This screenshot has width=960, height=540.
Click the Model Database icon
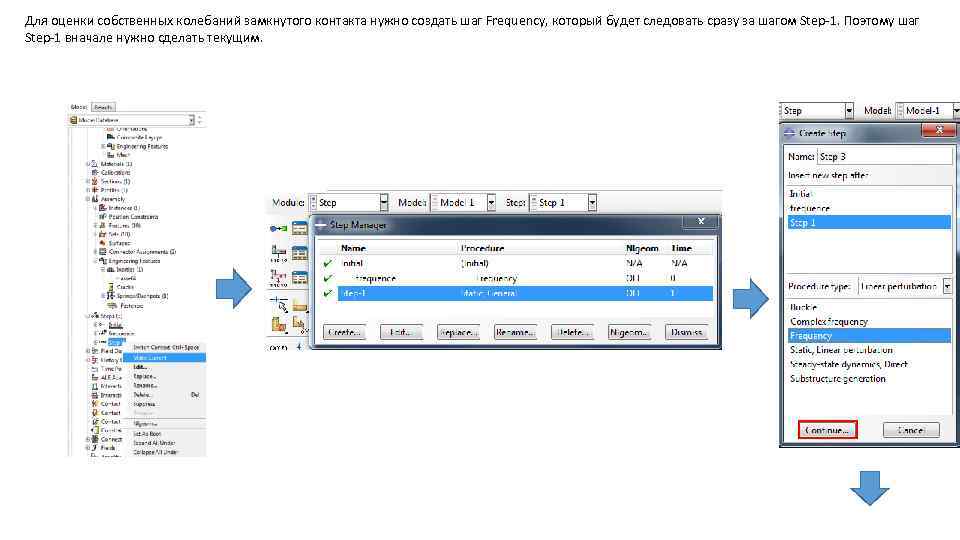(73, 120)
